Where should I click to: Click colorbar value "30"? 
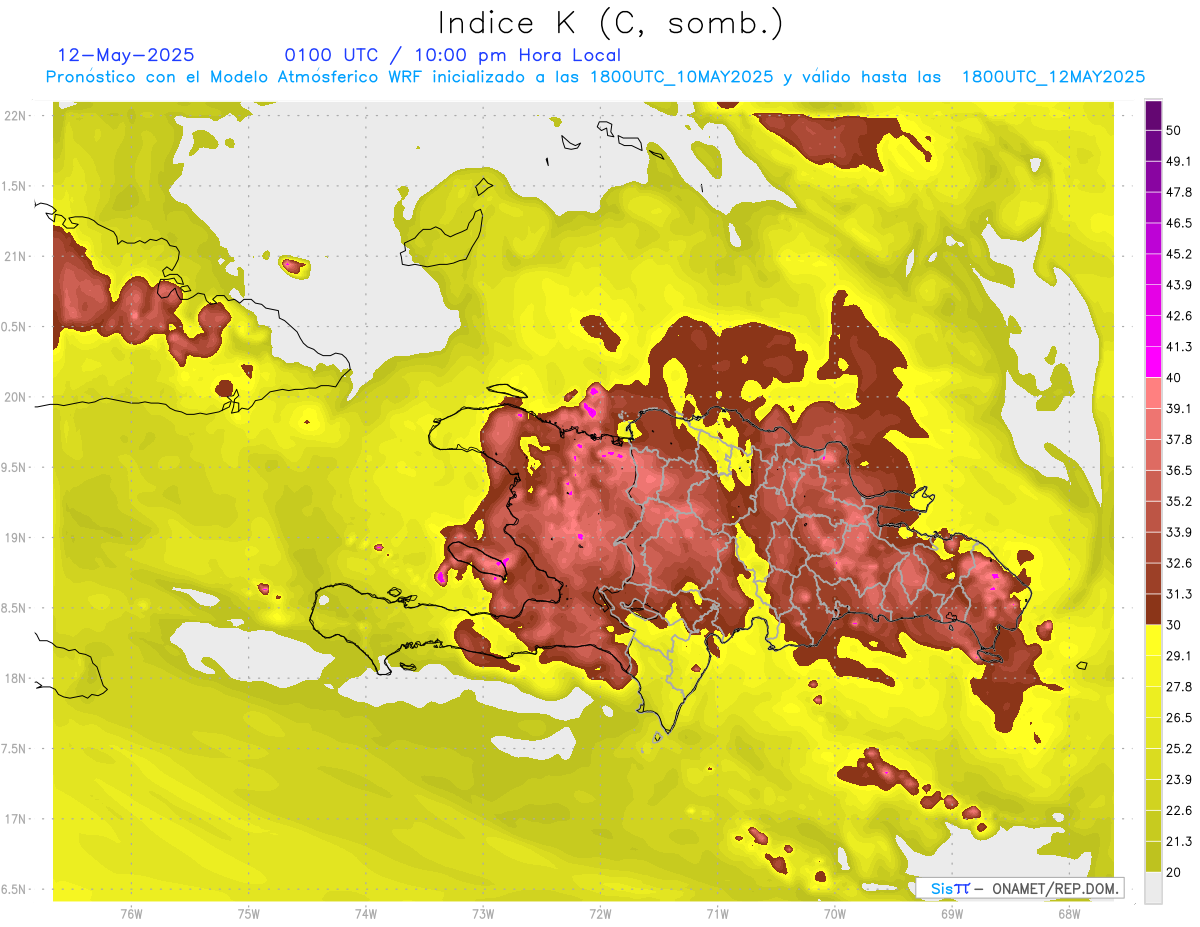1173,625
